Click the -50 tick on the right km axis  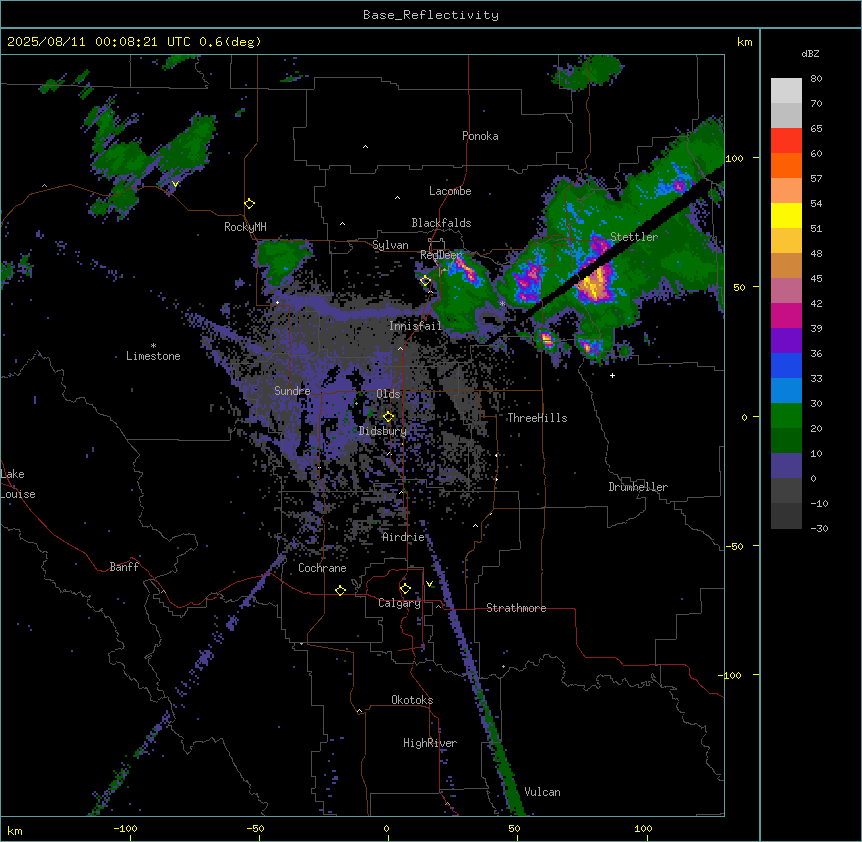click(x=734, y=546)
